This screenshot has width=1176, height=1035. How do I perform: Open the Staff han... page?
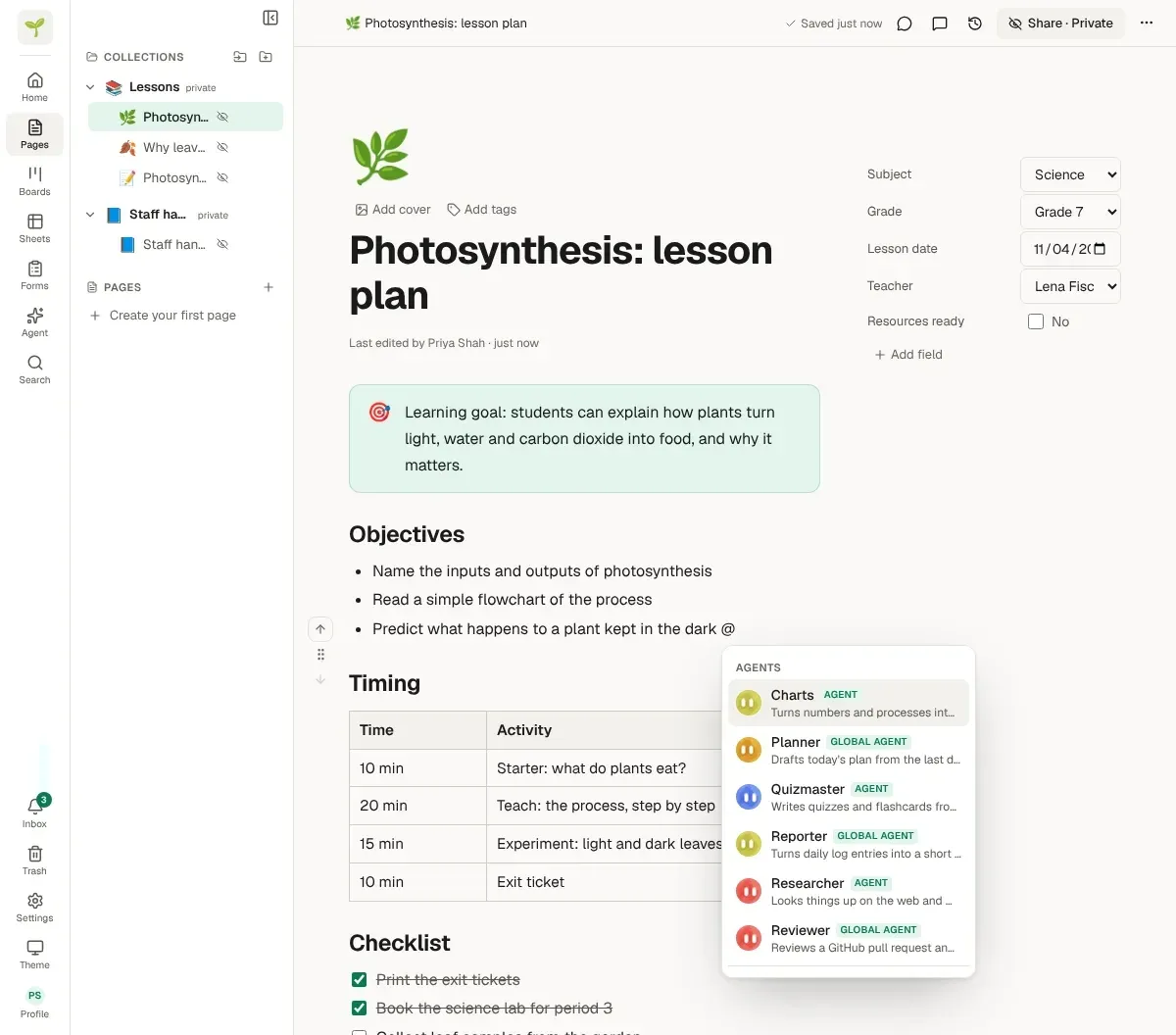(185, 244)
